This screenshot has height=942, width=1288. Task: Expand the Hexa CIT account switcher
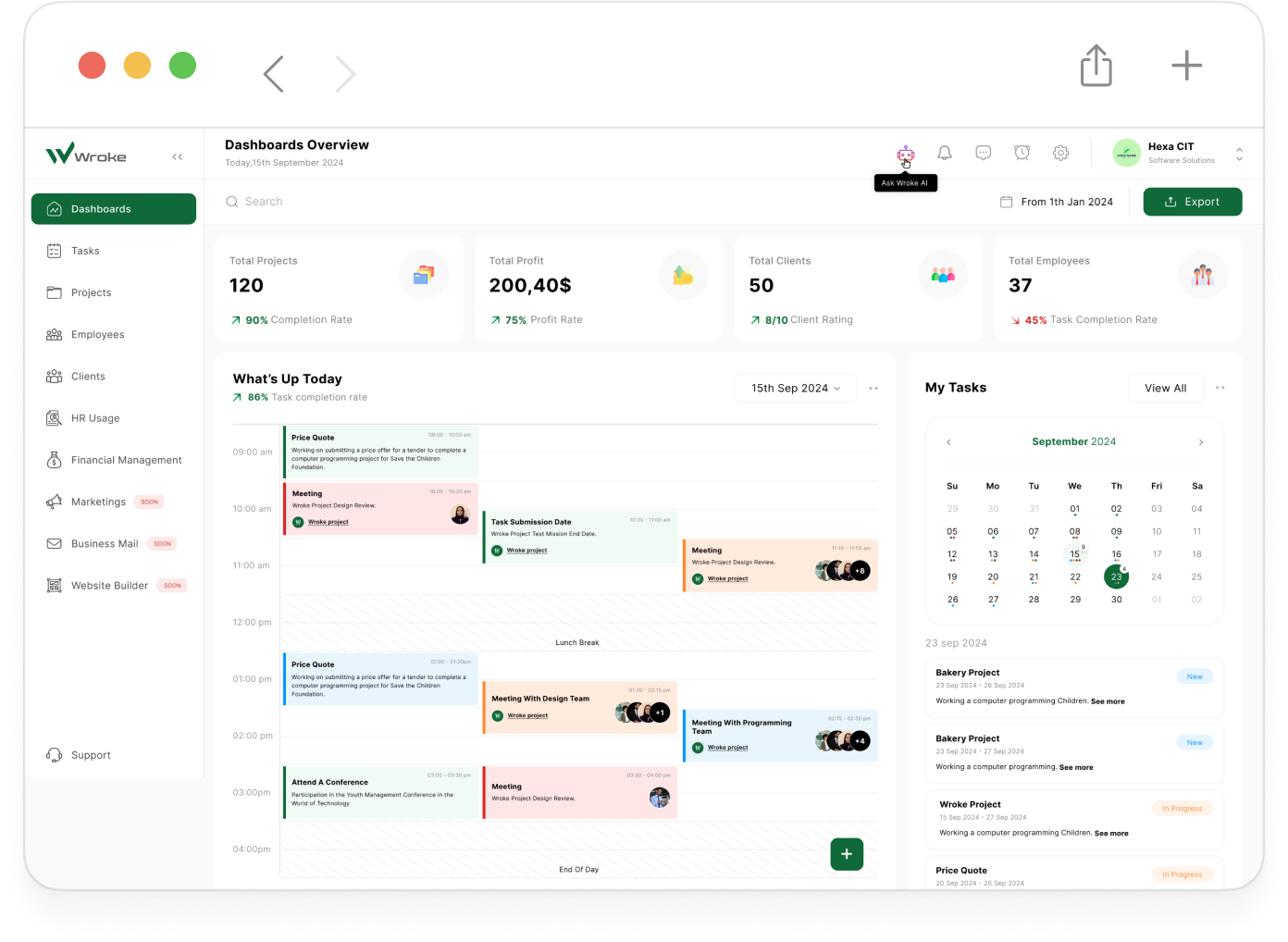click(x=1239, y=153)
